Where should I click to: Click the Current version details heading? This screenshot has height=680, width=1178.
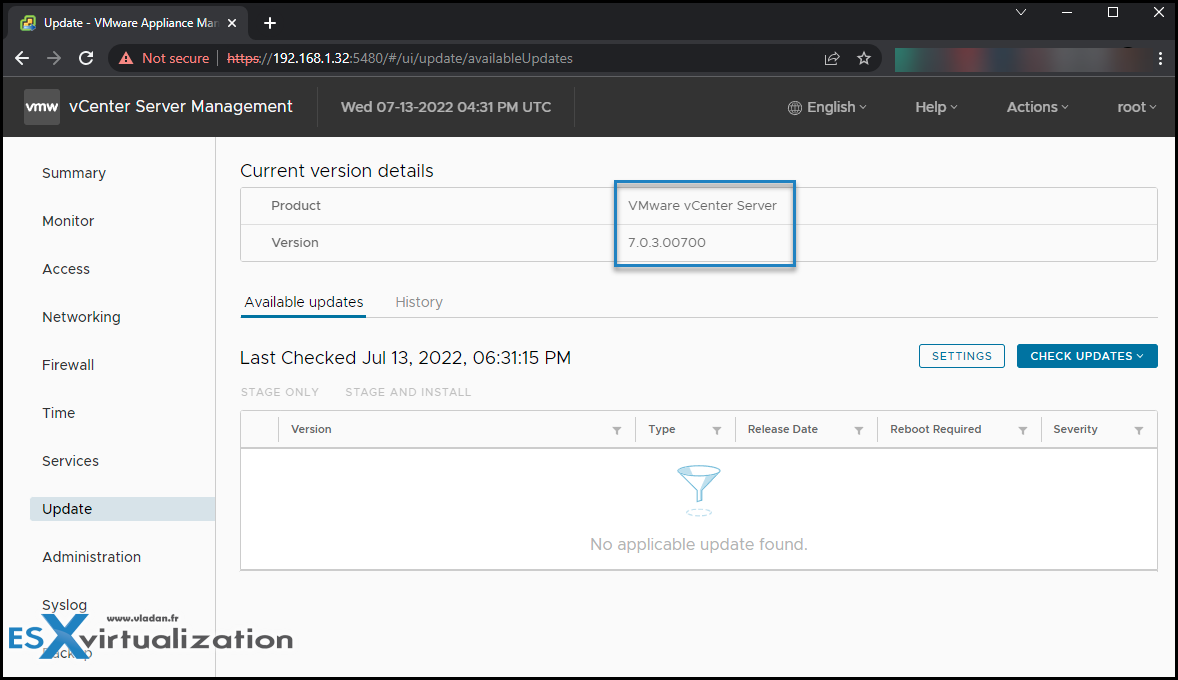pyautogui.click(x=337, y=171)
